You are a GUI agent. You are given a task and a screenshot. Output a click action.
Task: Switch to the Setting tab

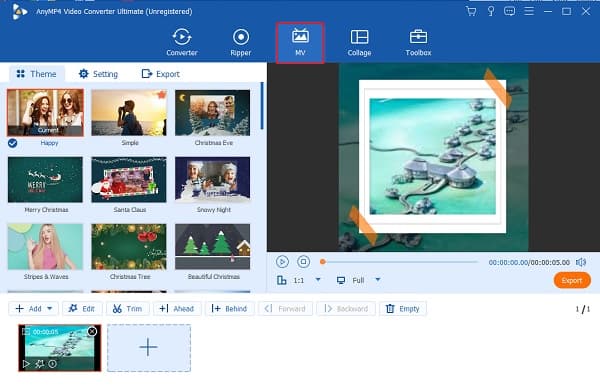(98, 74)
